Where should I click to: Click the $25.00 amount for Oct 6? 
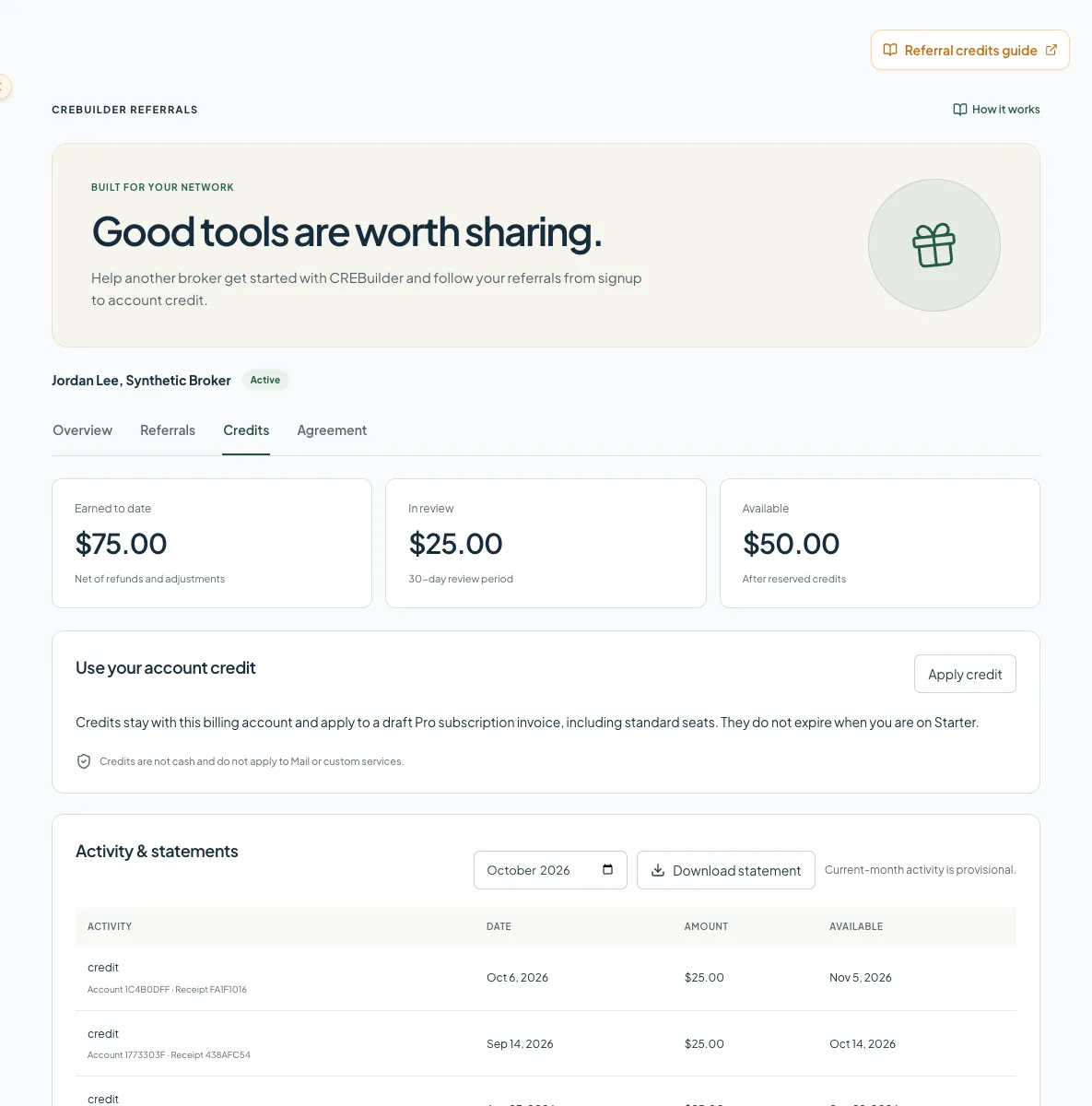tap(704, 978)
